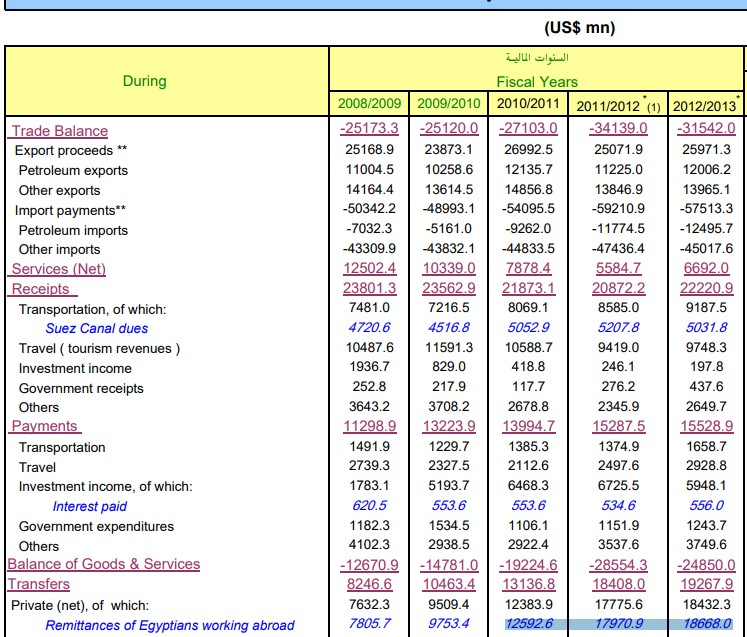
Task: Click the Export proceeds ** row label
Action: point(71,150)
